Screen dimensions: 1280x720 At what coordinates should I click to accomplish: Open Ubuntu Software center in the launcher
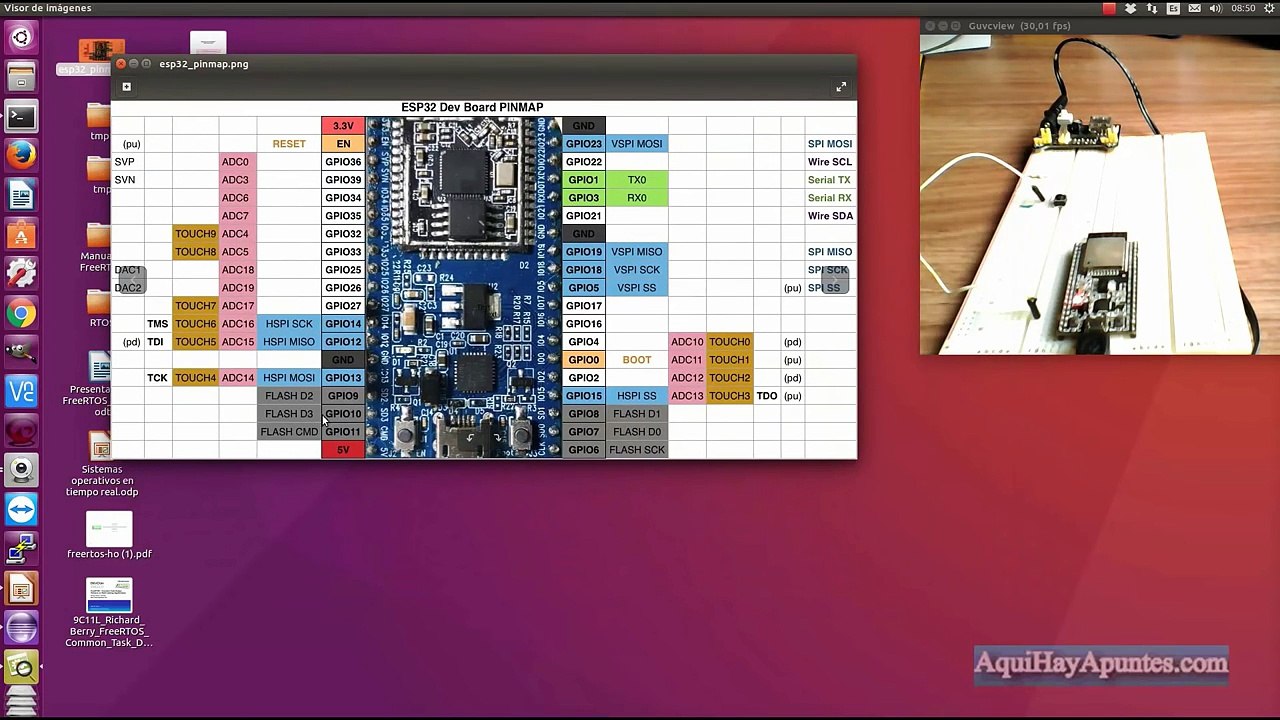[x=21, y=234]
